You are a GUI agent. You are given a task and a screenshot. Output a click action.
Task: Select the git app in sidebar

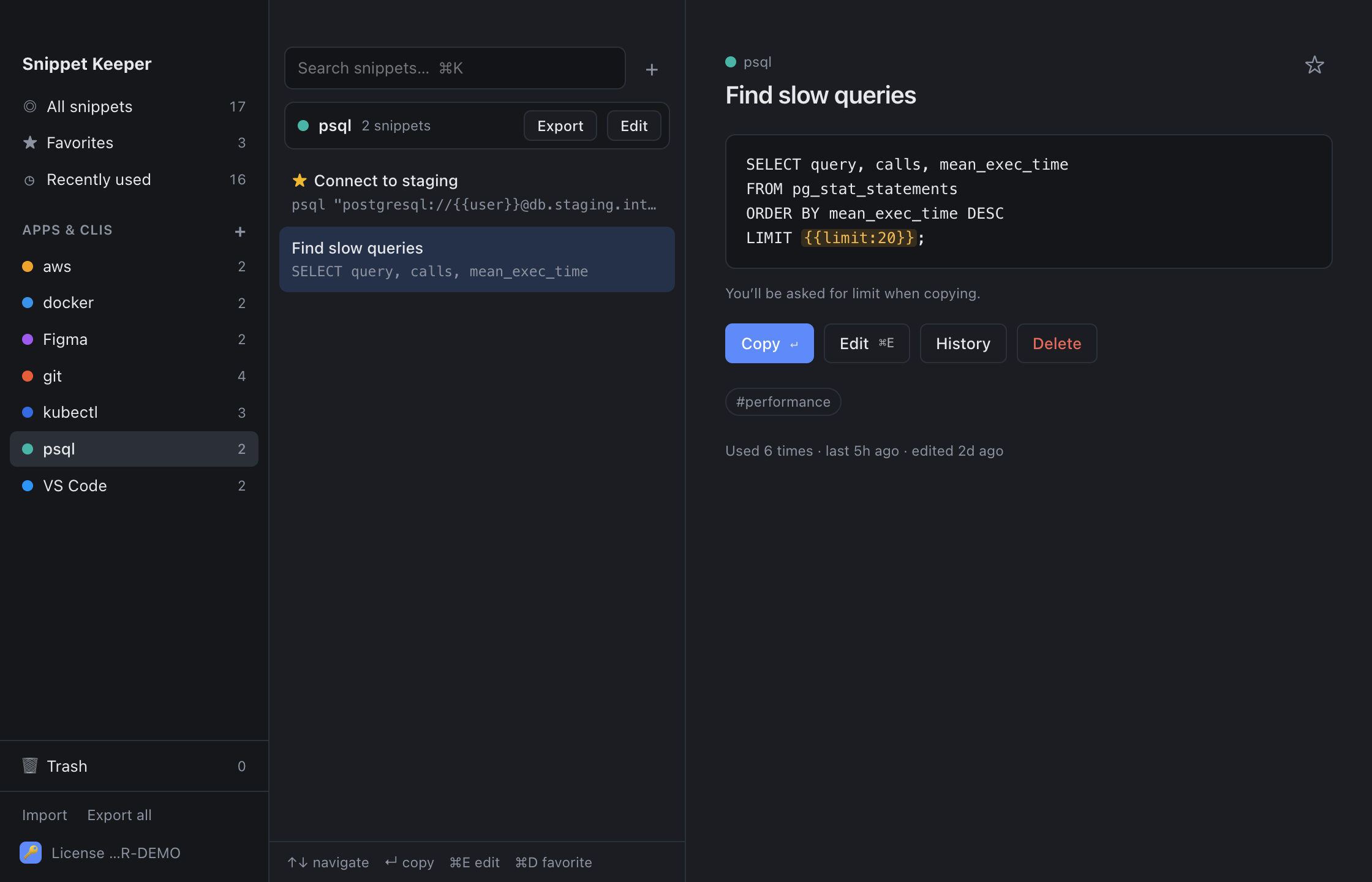click(x=134, y=376)
